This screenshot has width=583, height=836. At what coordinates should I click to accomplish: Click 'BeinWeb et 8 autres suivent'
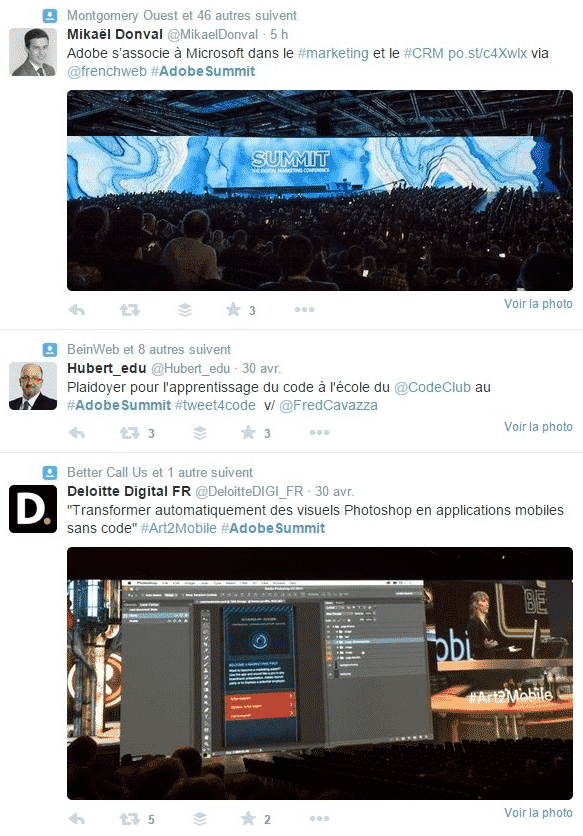click(149, 350)
